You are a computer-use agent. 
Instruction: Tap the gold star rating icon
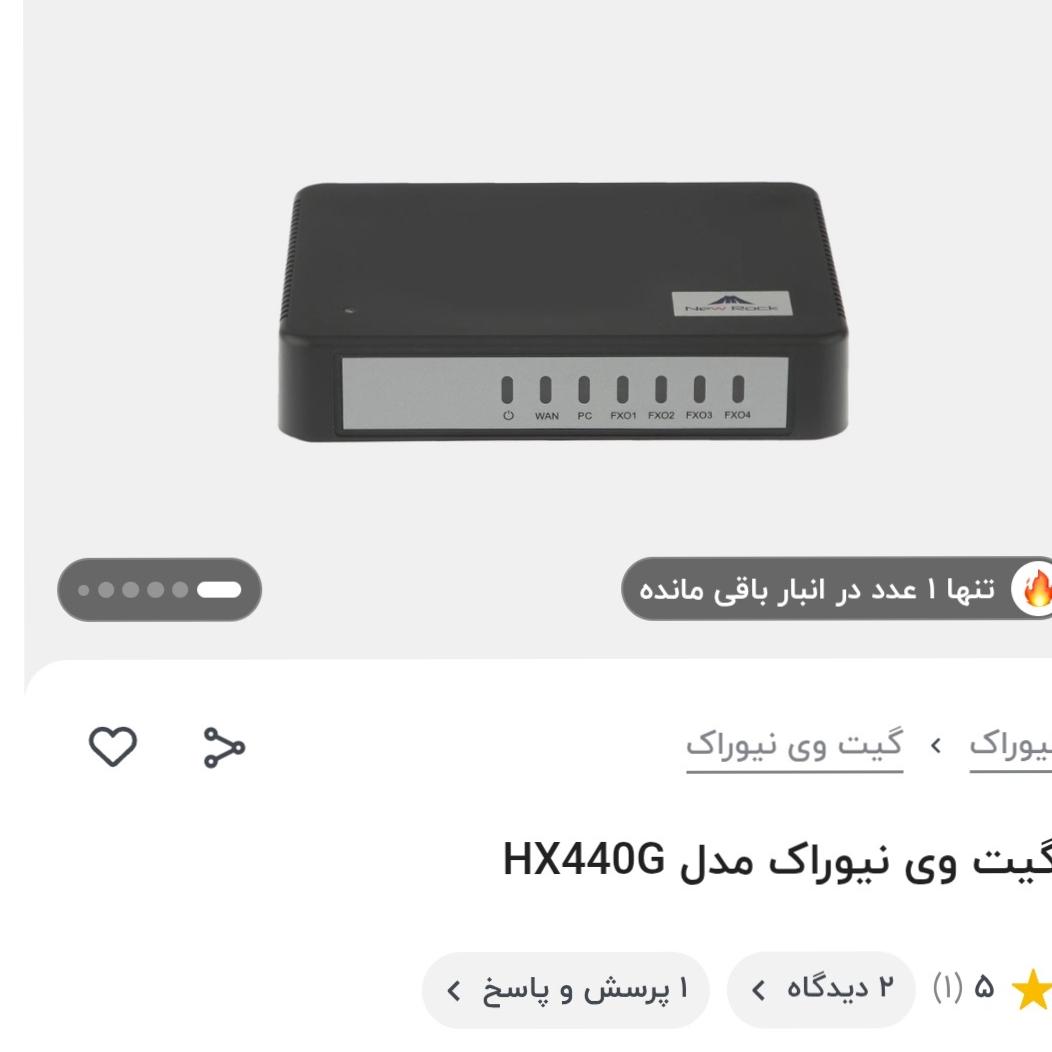point(1032,989)
